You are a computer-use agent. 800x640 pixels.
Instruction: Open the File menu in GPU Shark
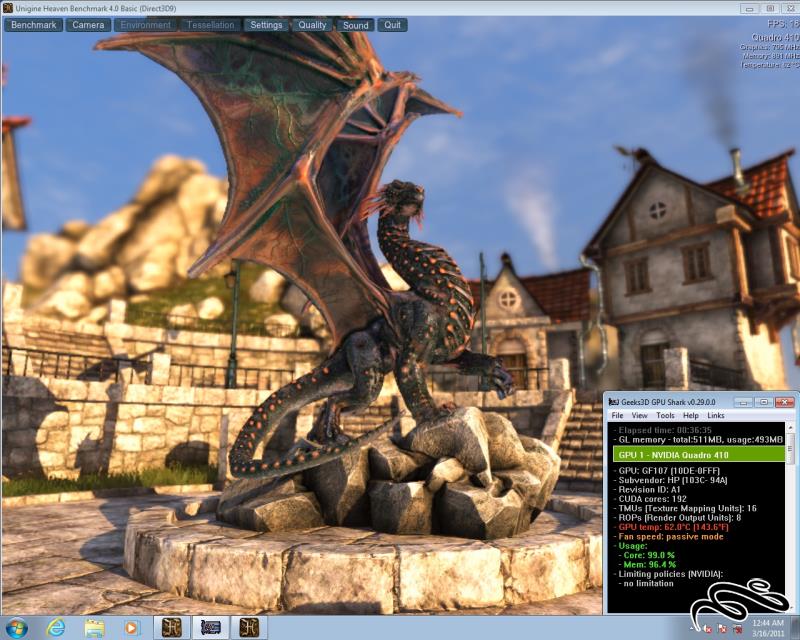click(617, 415)
